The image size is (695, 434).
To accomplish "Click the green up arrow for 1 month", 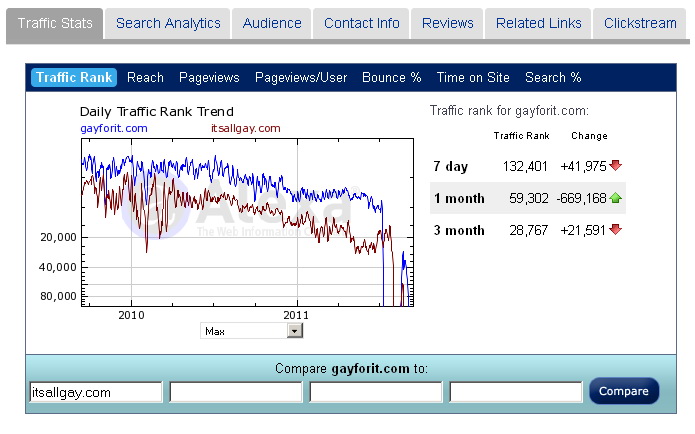I will 616,198.
